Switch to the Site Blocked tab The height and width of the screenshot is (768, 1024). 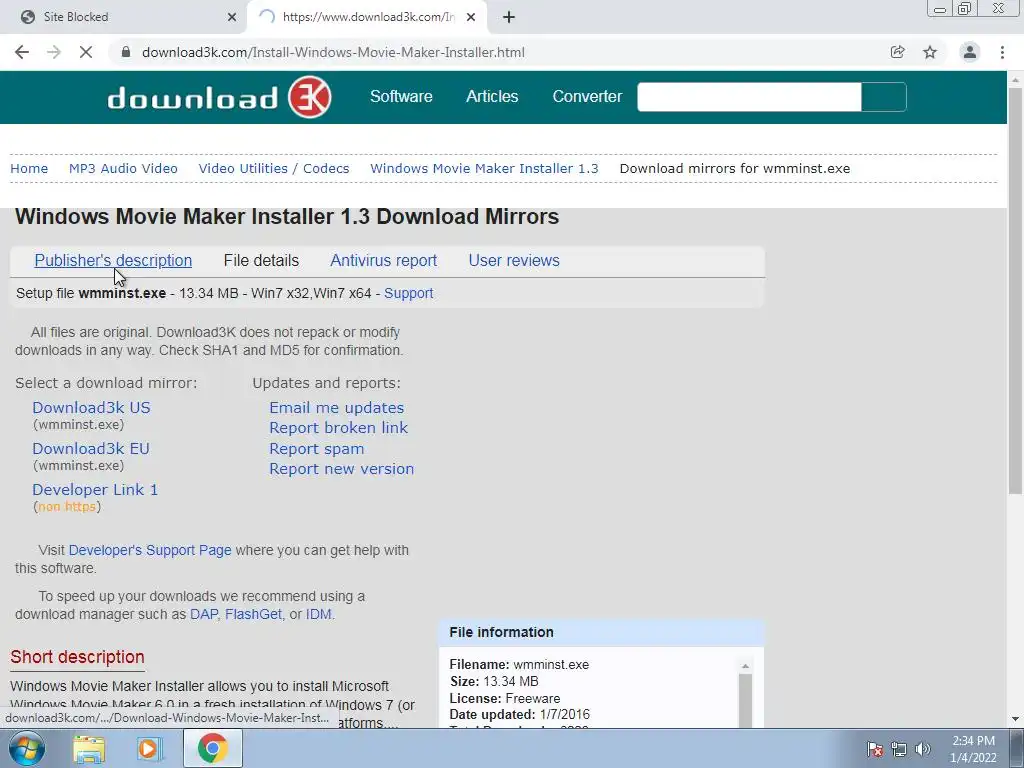tap(124, 17)
